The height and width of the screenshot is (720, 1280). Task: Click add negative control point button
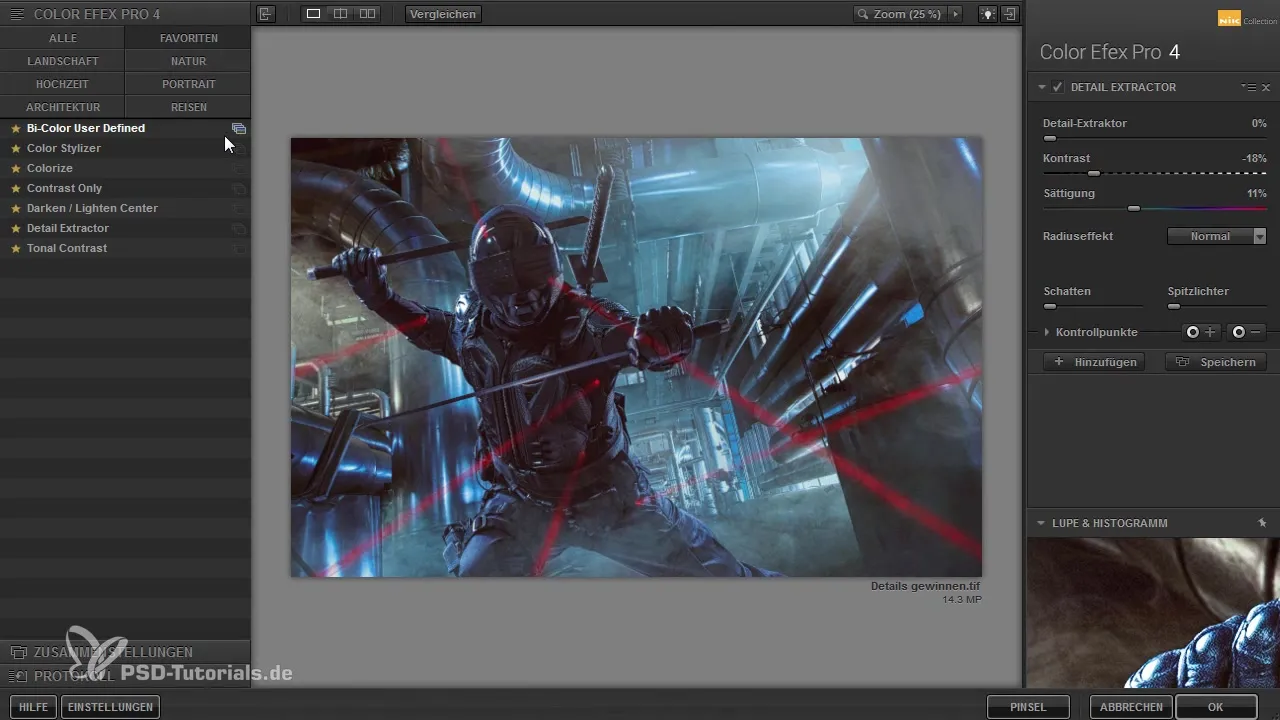tap(1248, 332)
